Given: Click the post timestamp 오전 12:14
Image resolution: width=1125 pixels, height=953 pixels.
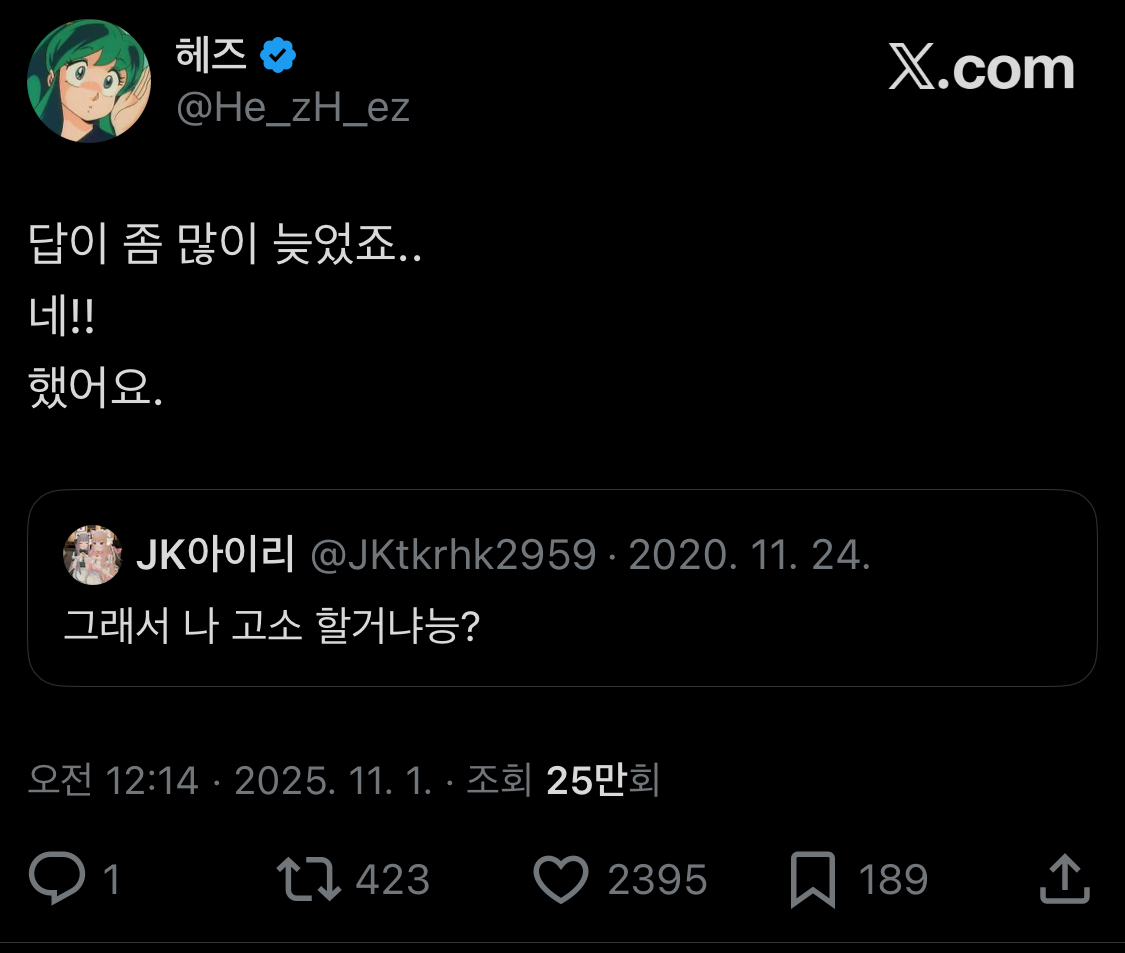Looking at the screenshot, I should (113, 781).
